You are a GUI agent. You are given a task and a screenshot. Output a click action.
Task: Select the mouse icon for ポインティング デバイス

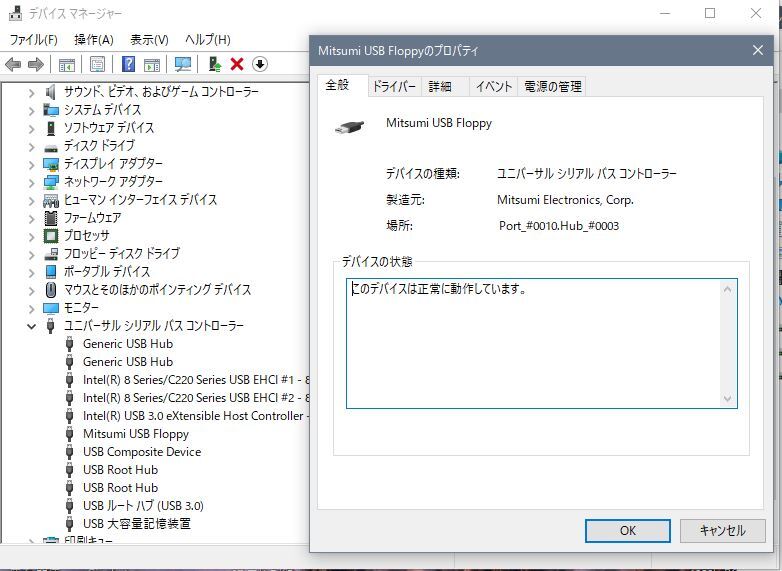click(51, 290)
